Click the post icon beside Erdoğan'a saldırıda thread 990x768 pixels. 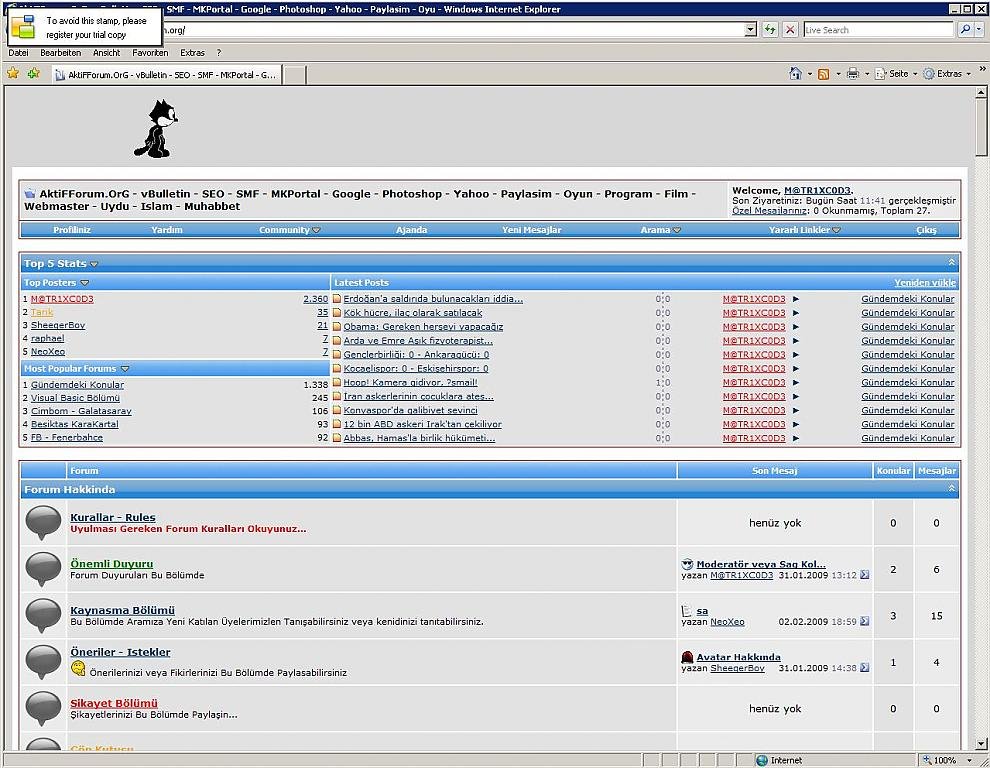(x=337, y=299)
